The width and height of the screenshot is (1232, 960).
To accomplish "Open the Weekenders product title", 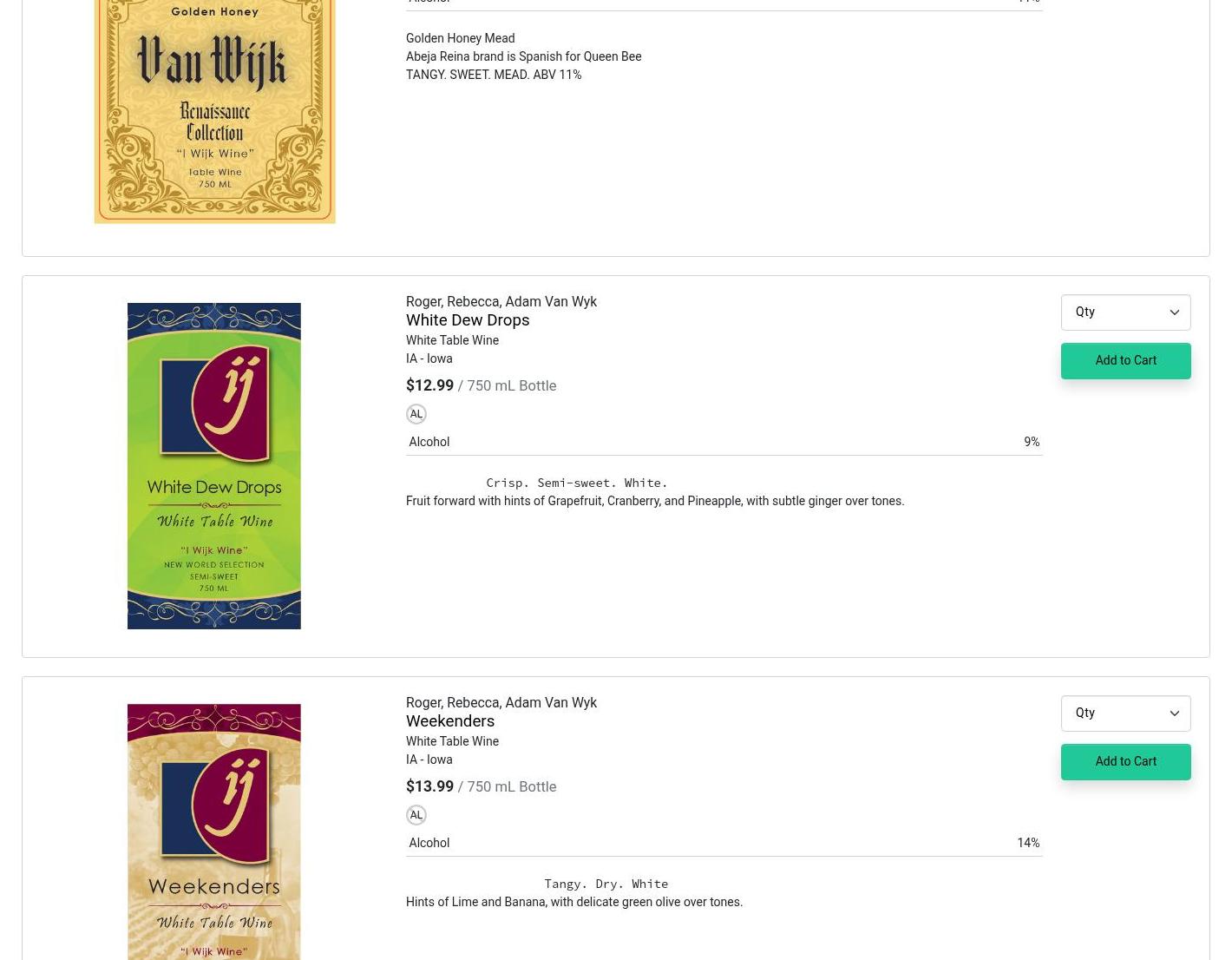I will [x=450, y=721].
